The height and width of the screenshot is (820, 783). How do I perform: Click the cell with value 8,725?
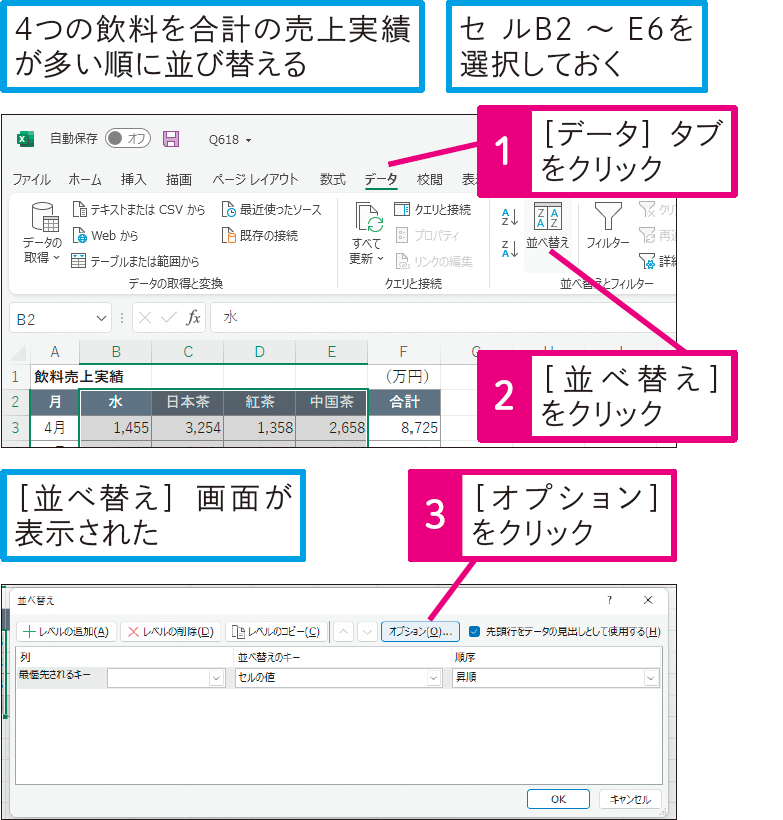404,428
